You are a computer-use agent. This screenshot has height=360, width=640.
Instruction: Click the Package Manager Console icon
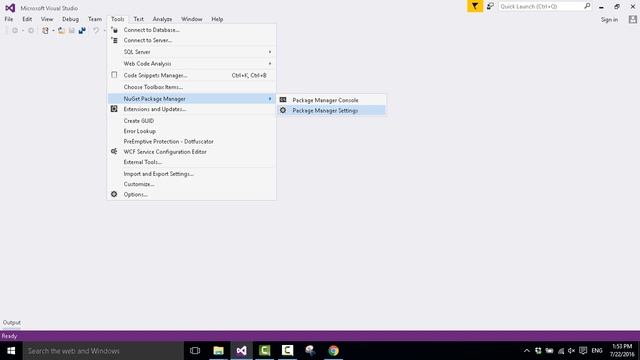coord(283,100)
